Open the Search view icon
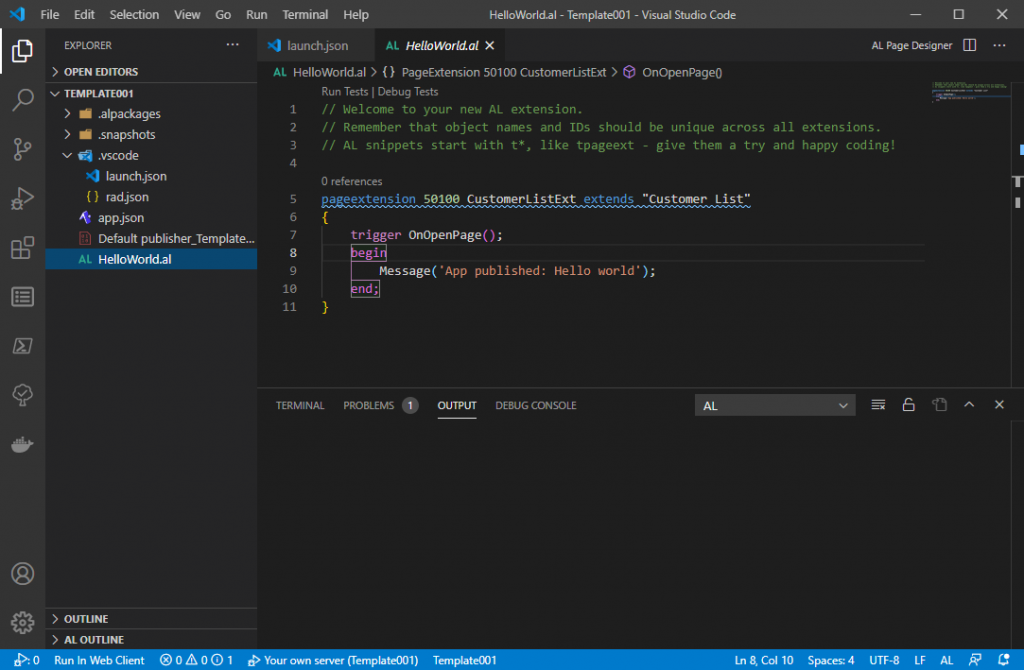Viewport: 1024px width, 670px height. [22, 100]
